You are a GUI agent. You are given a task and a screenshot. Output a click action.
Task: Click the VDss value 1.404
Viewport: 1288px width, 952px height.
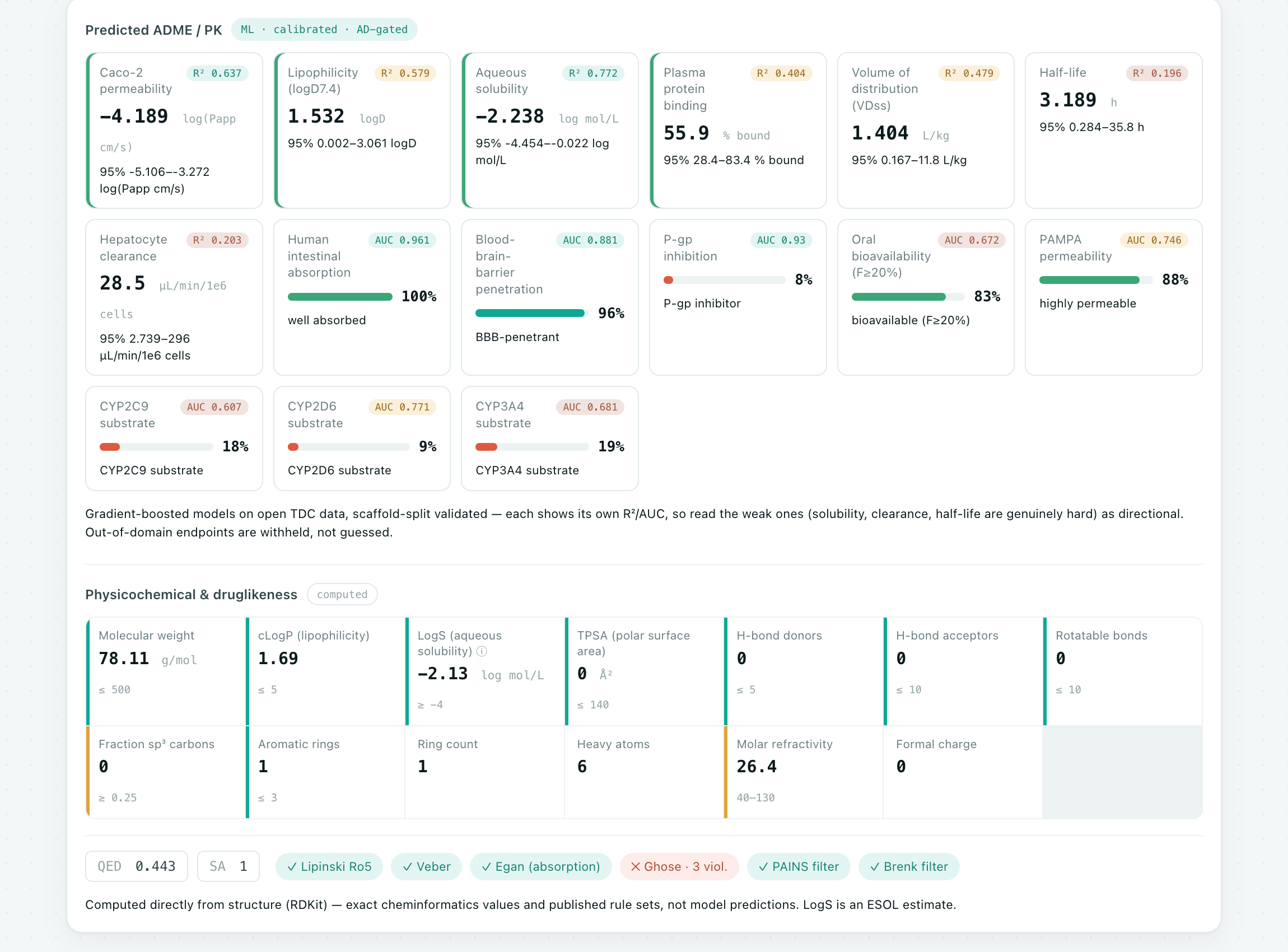pyautogui.click(x=880, y=133)
